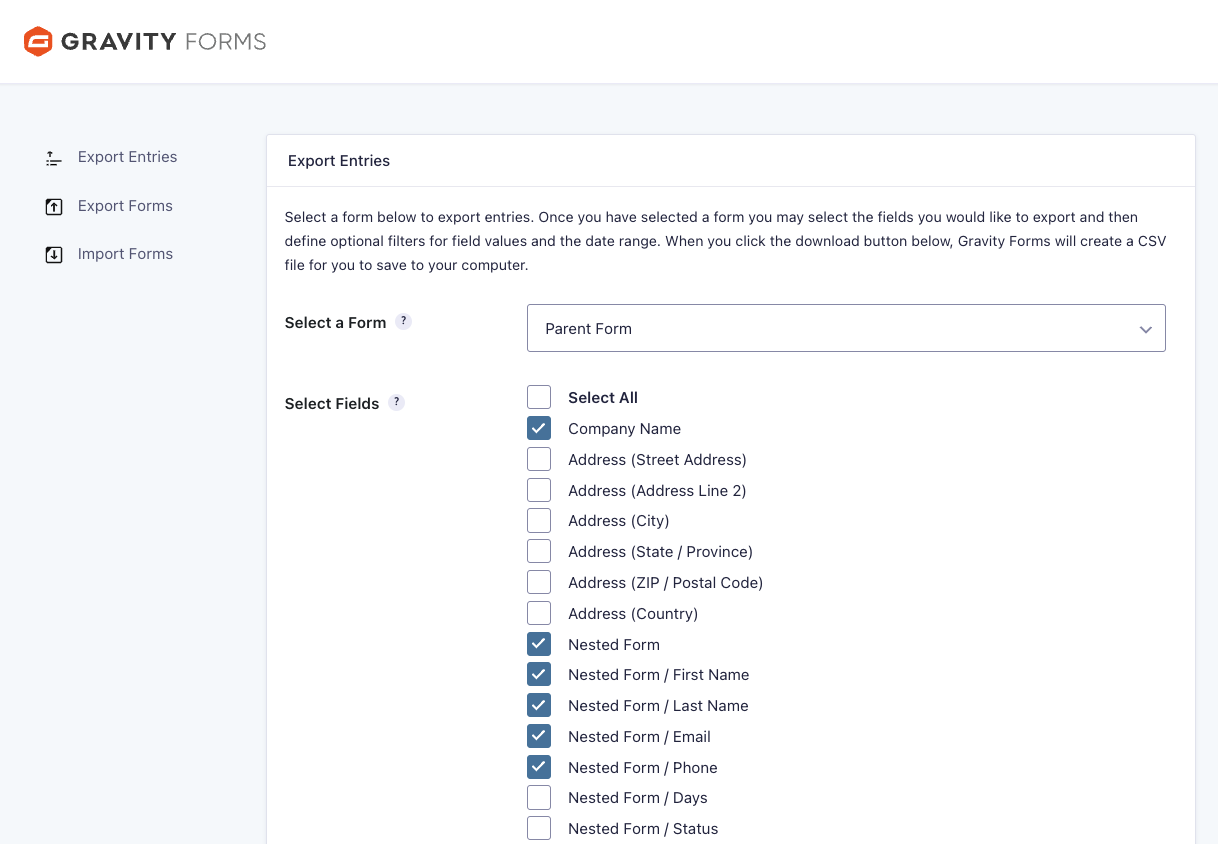Viewport: 1218px width, 844px height.
Task: Open the Export Forms menu item
Action: [125, 206]
